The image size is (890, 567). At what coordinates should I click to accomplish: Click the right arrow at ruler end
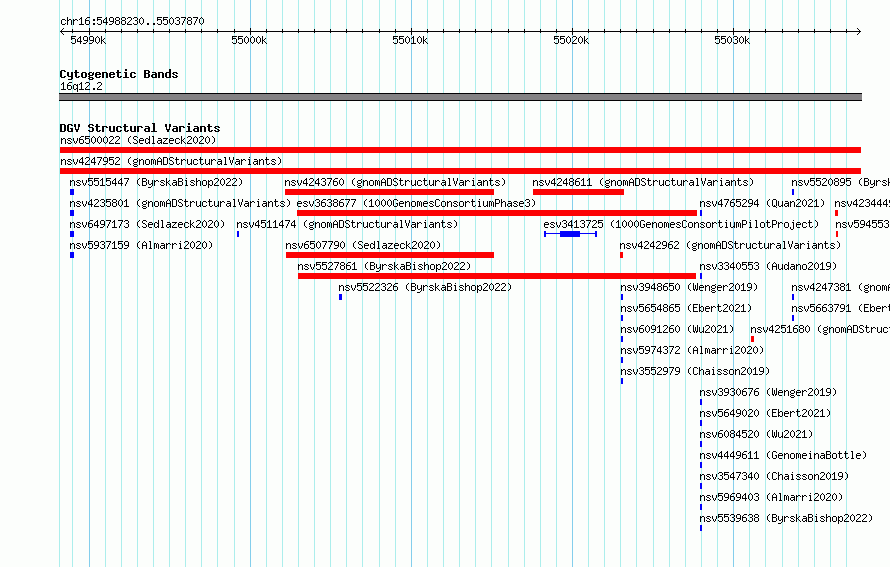pyautogui.click(x=859, y=31)
